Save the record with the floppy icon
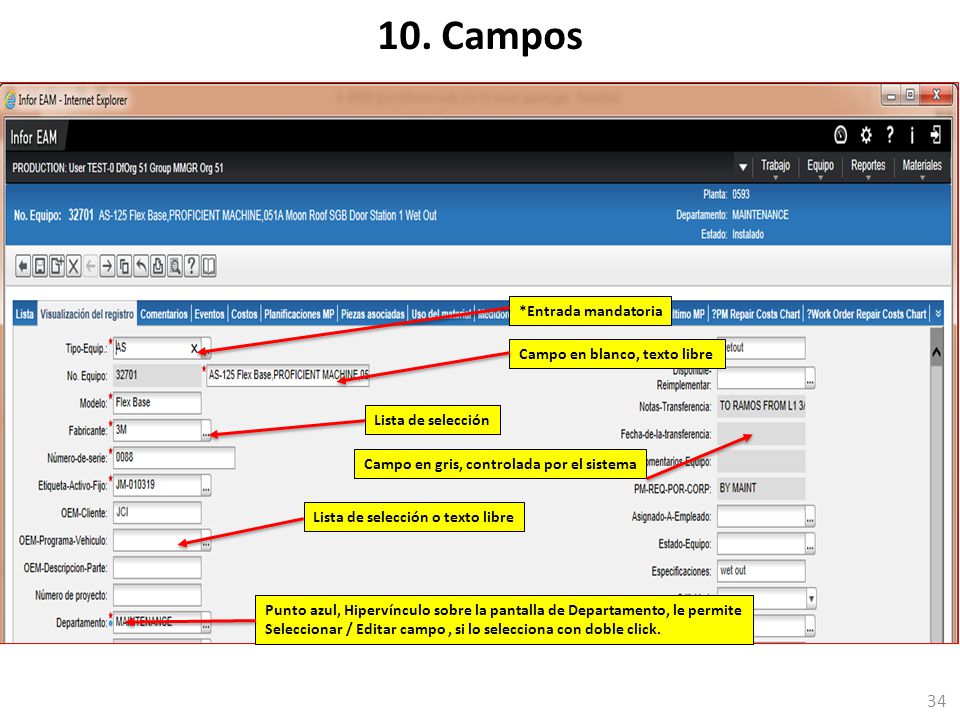This screenshot has width=960, height=720. pos(40,266)
